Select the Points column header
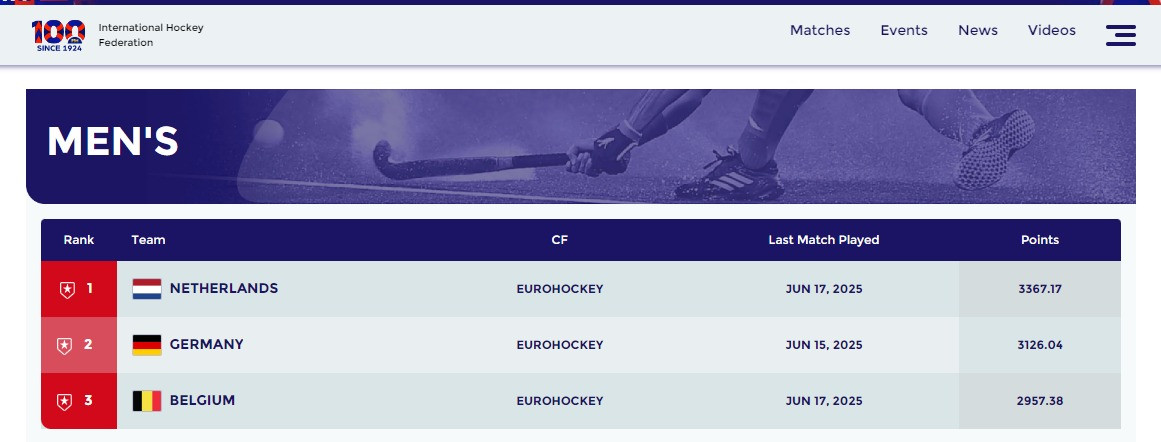Image resolution: width=1161 pixels, height=442 pixels. coord(1040,240)
